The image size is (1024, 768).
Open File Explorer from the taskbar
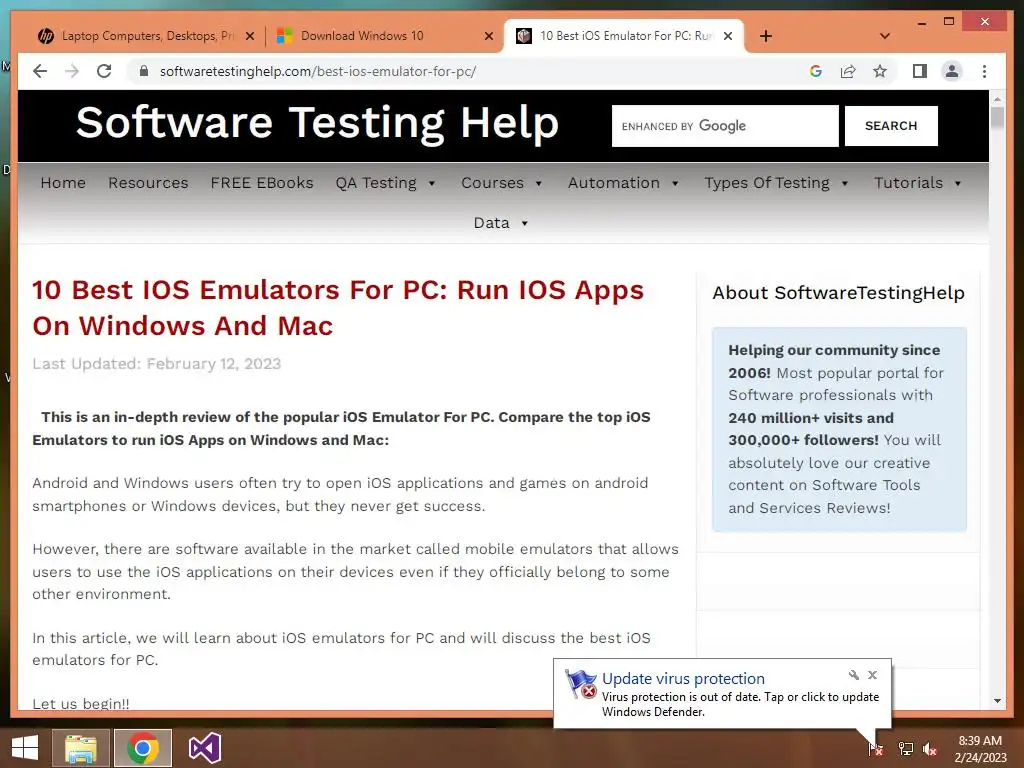(x=80, y=748)
